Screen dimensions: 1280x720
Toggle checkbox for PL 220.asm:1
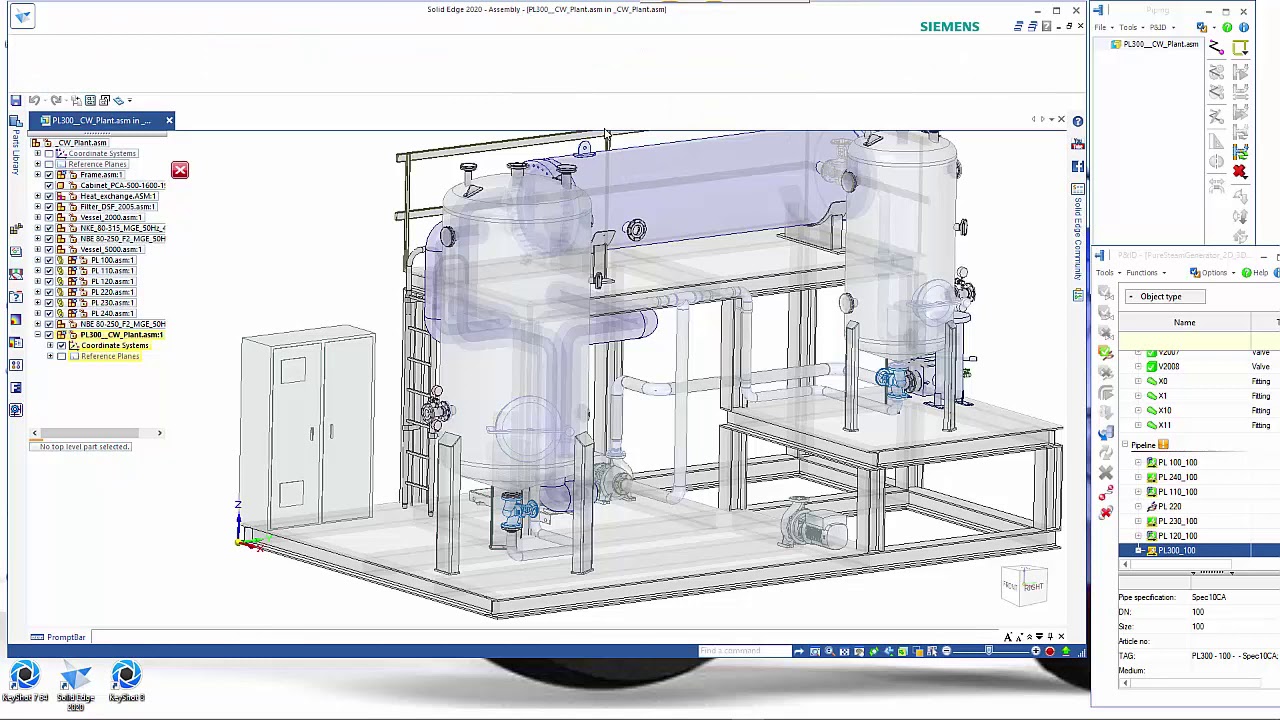pyautogui.click(x=49, y=292)
